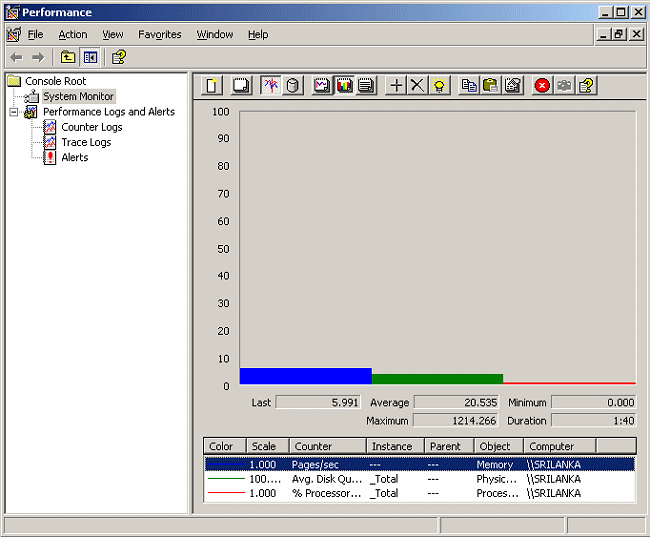Screen dimensions: 650x537
Task: Select the Pages/sec counter row
Action: point(420,464)
